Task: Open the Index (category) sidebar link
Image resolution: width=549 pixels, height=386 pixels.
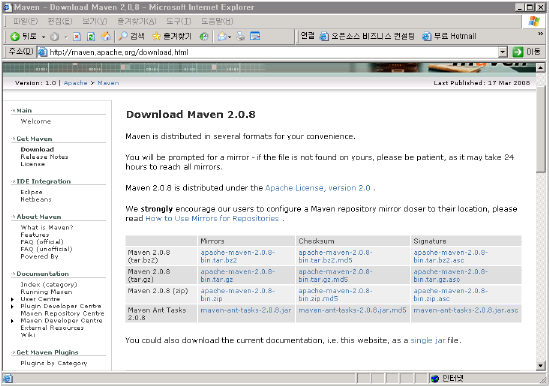Action: (49, 285)
